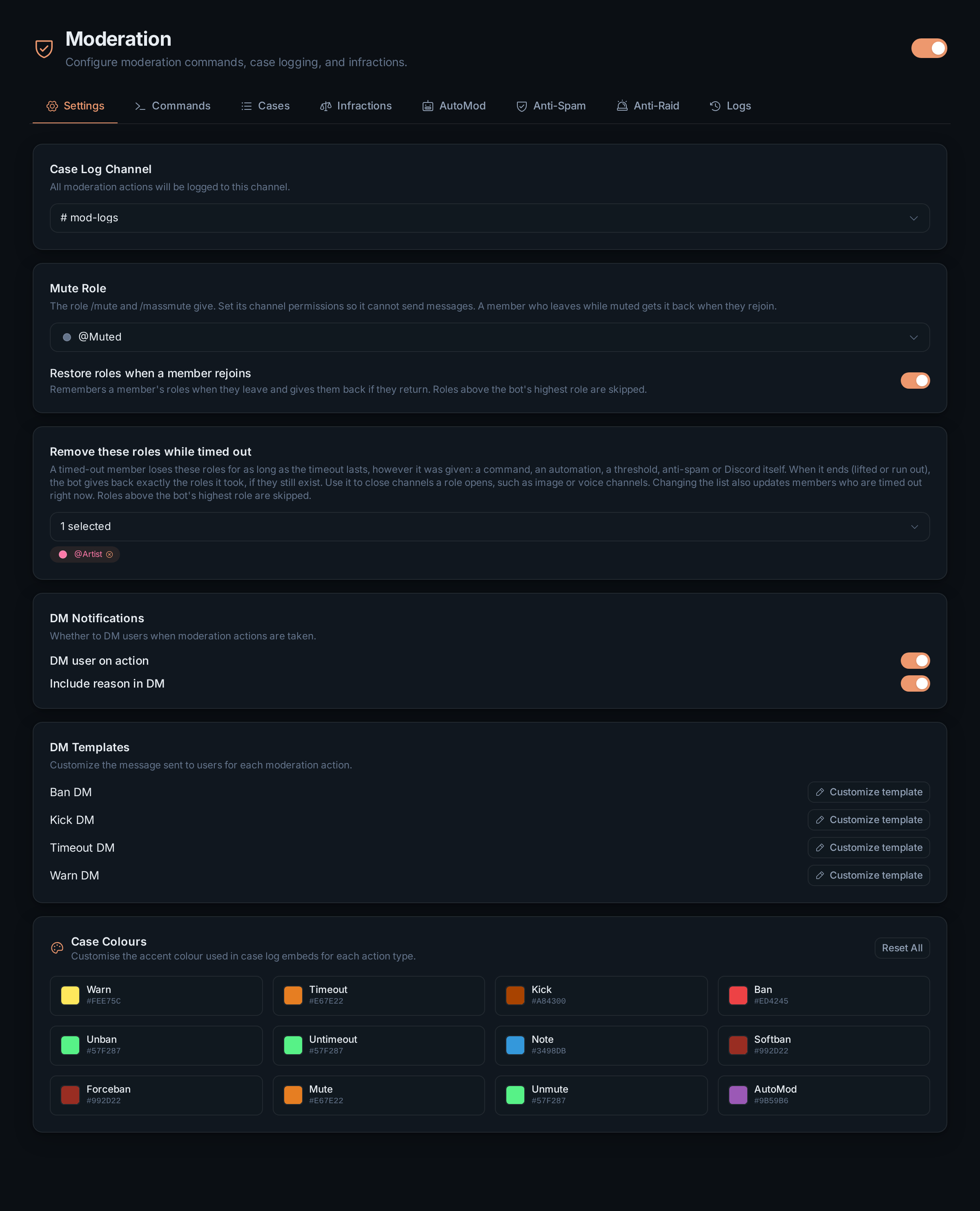Toggle Include reason in DM
This screenshot has height=1211, width=980.
pos(915,684)
